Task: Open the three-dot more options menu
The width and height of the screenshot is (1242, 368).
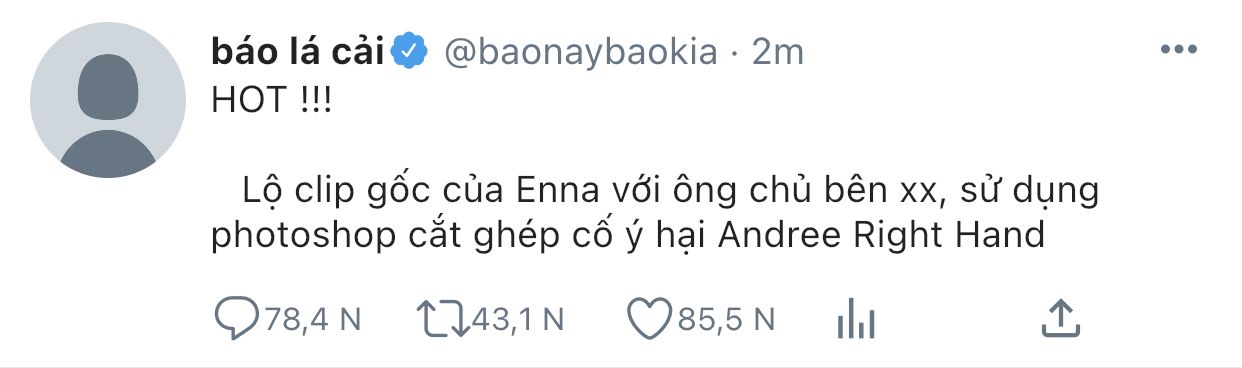Action: pyautogui.click(x=1178, y=50)
